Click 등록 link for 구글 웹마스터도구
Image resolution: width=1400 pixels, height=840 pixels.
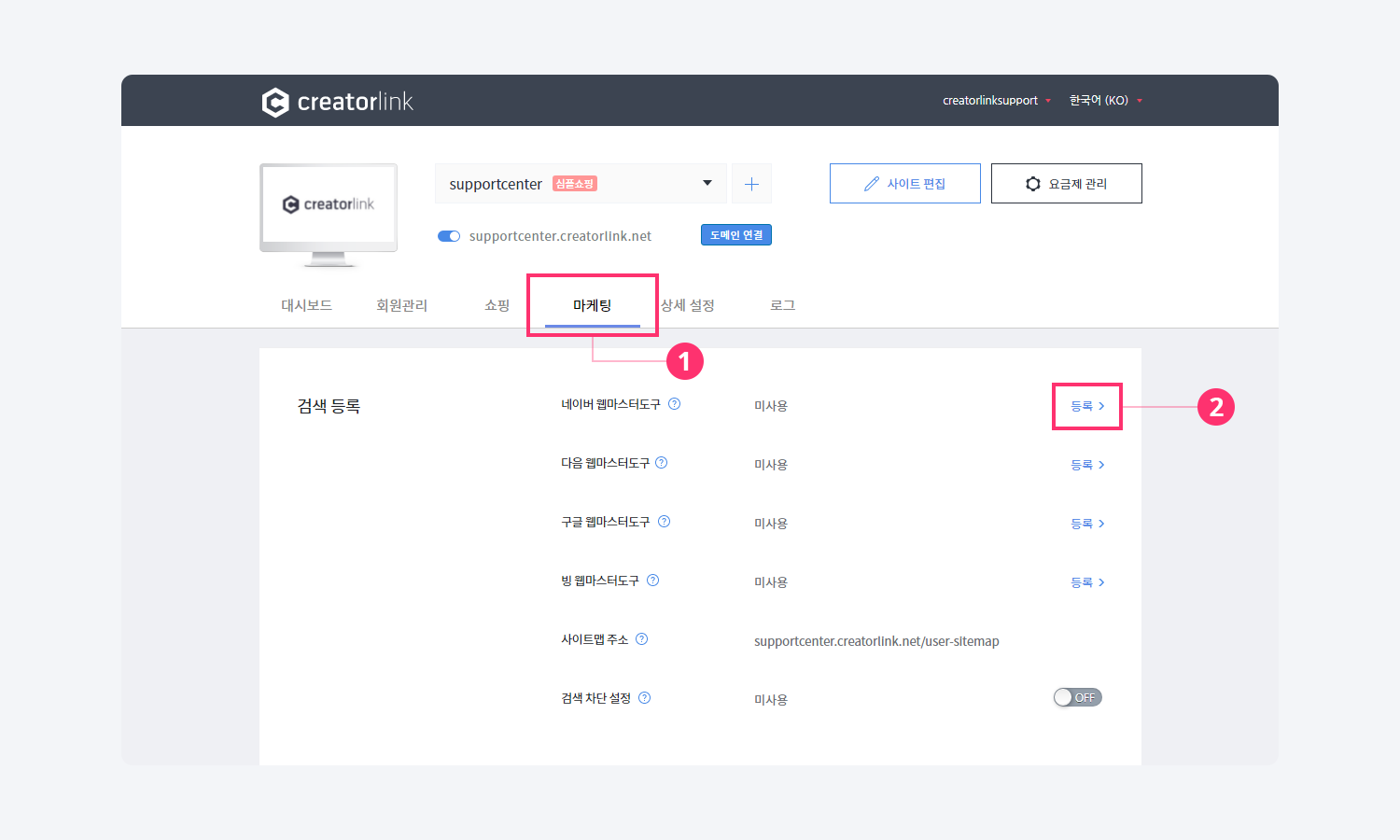1087,524
